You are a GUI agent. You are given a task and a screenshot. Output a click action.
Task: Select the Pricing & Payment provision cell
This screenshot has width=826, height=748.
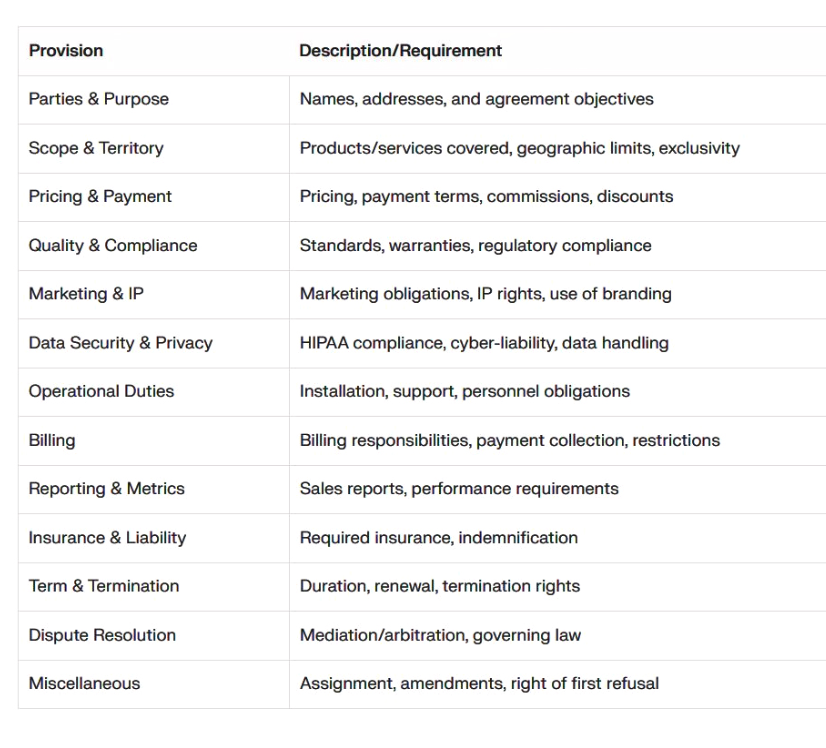(100, 197)
